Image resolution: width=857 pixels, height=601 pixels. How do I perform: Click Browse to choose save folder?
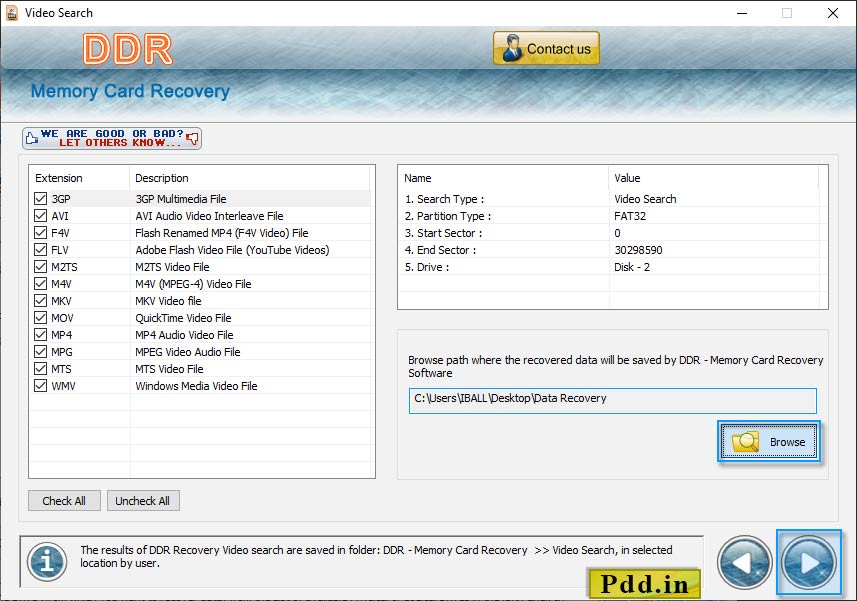(768, 441)
